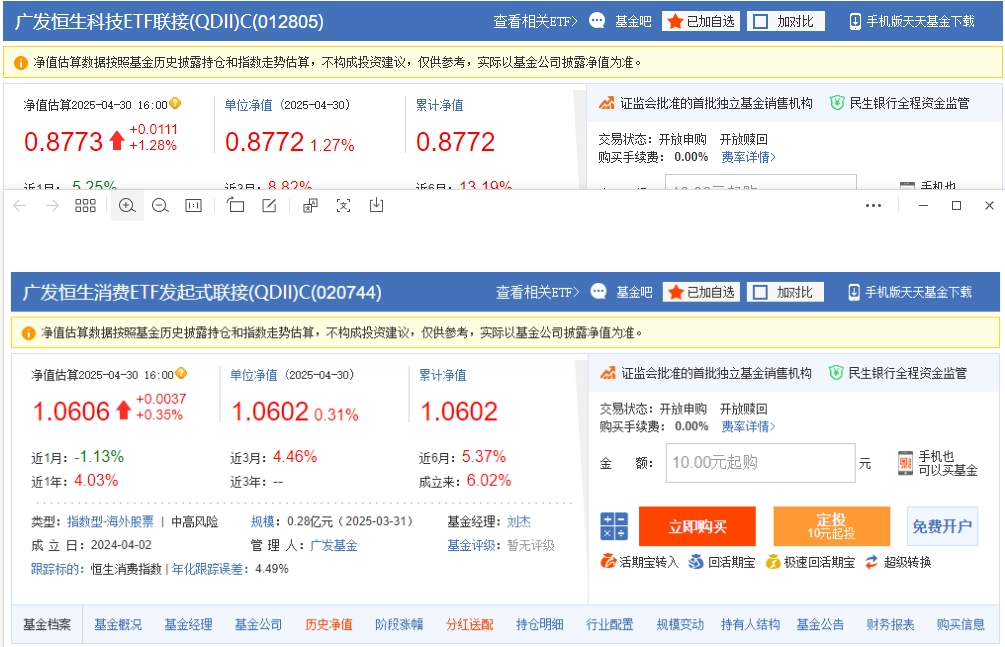Open the 历史净值 tab

329,625
